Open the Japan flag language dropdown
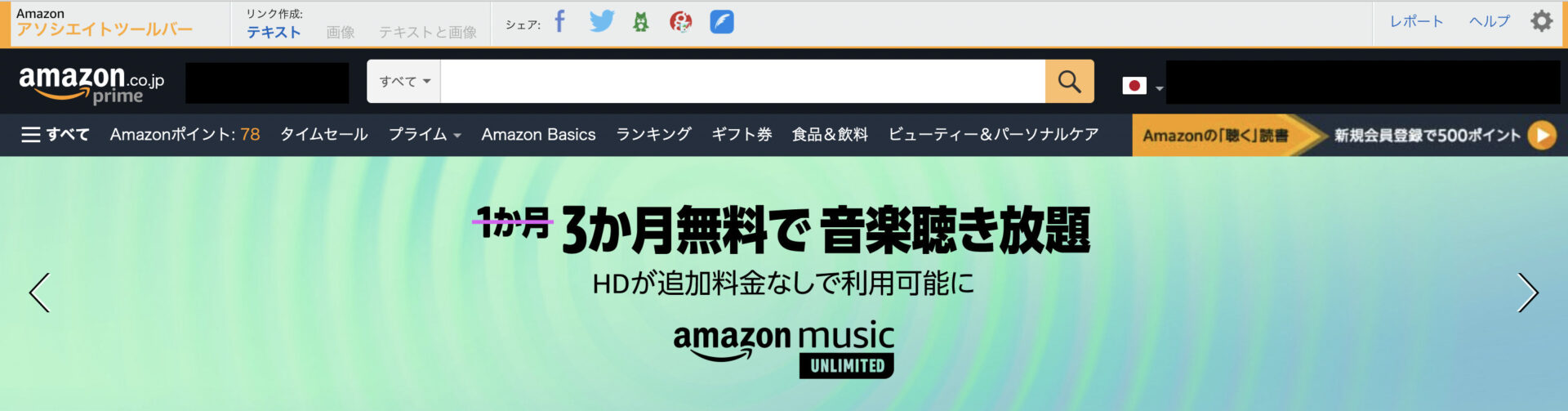 pyautogui.click(x=1143, y=86)
